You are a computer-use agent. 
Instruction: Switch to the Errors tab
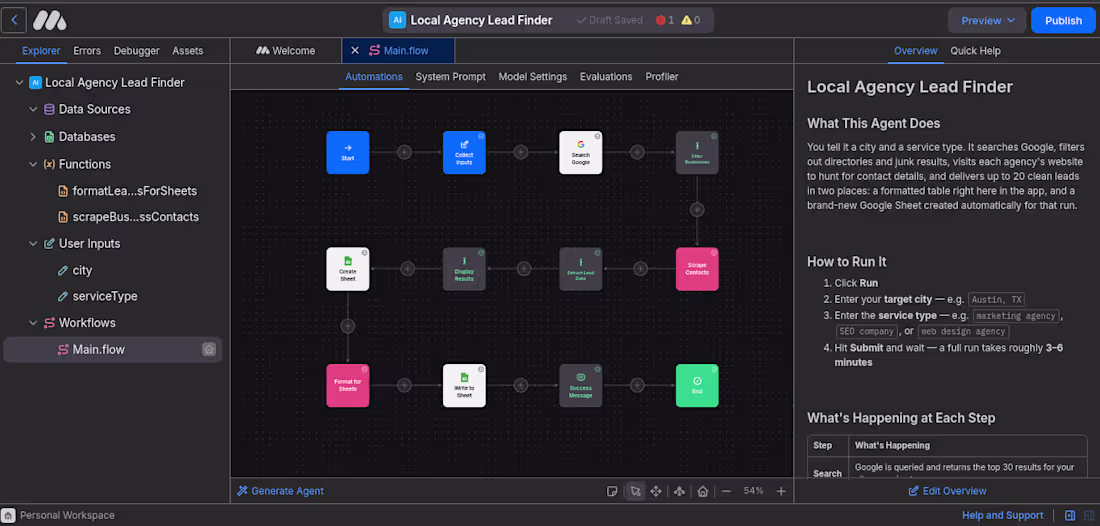point(87,50)
